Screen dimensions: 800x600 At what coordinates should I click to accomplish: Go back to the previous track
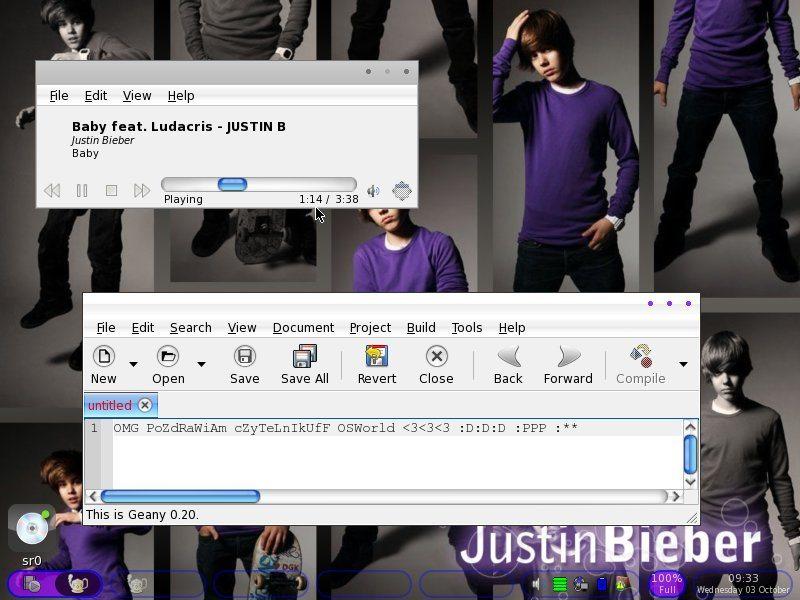coord(52,190)
